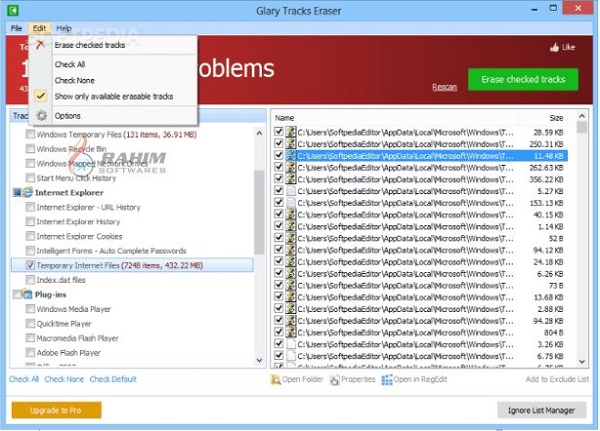The image size is (600, 431).
Task: Click file icon of the 262.63 KB row
Action: [x=291, y=168]
